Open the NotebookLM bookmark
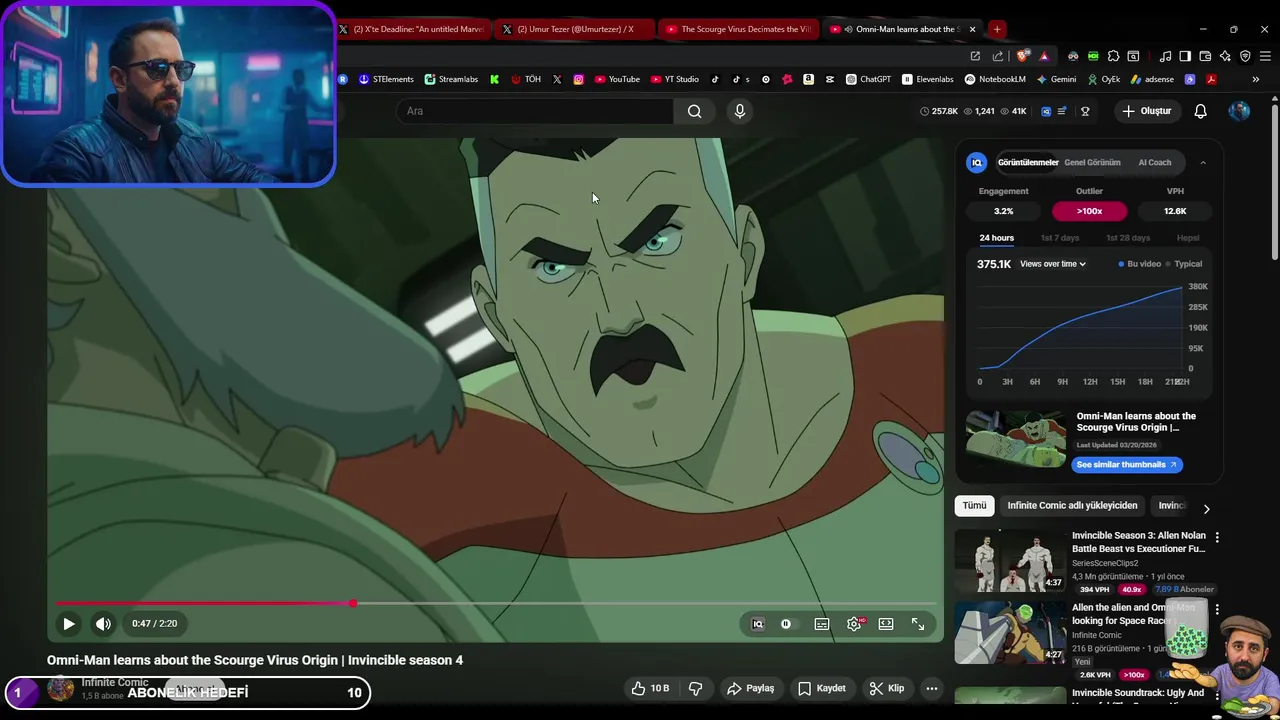The image size is (1280, 720). click(x=995, y=79)
